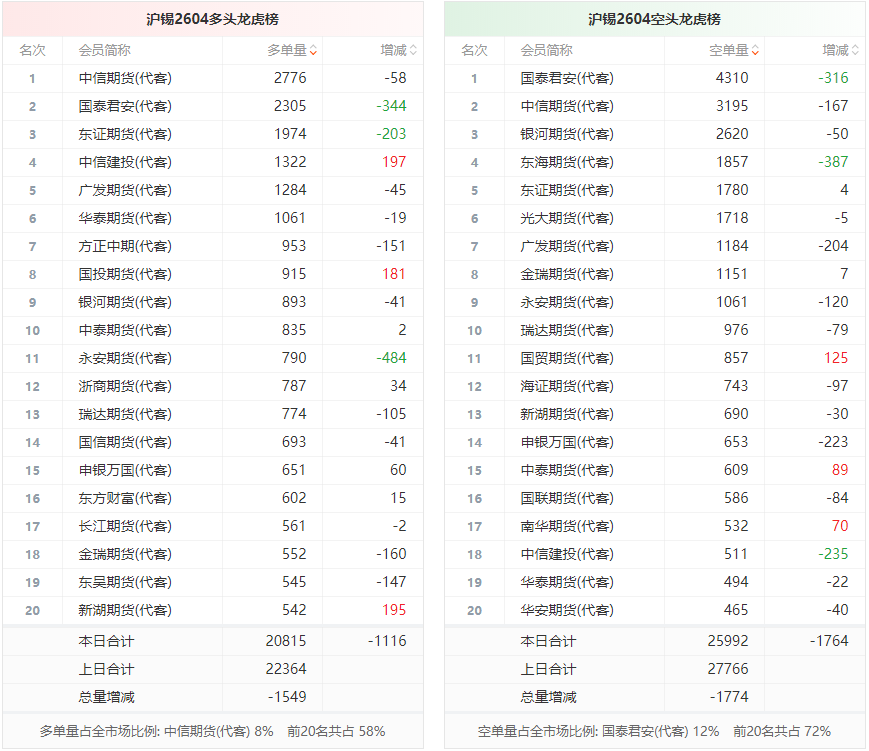Select 中信期货(代客) in short table
The width and height of the screenshot is (869, 751).
point(567,106)
